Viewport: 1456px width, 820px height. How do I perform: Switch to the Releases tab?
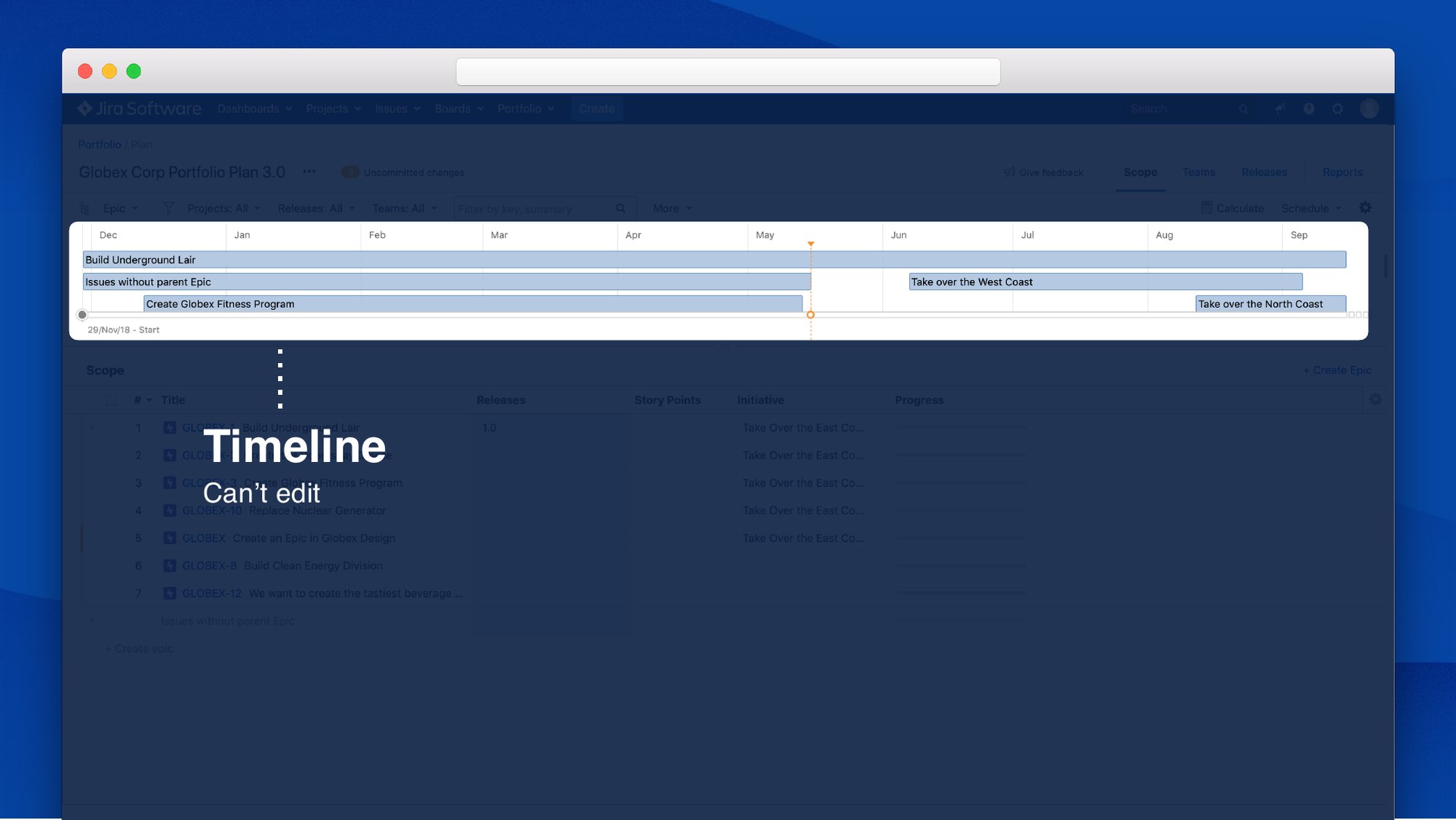click(x=1265, y=172)
